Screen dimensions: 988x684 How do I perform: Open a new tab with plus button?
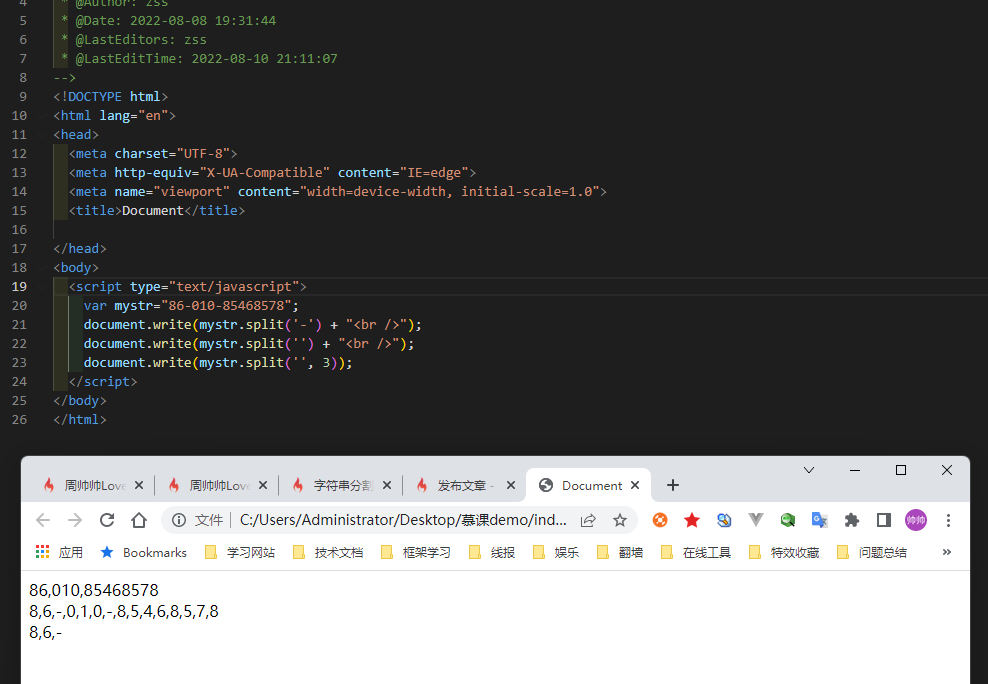click(x=673, y=485)
